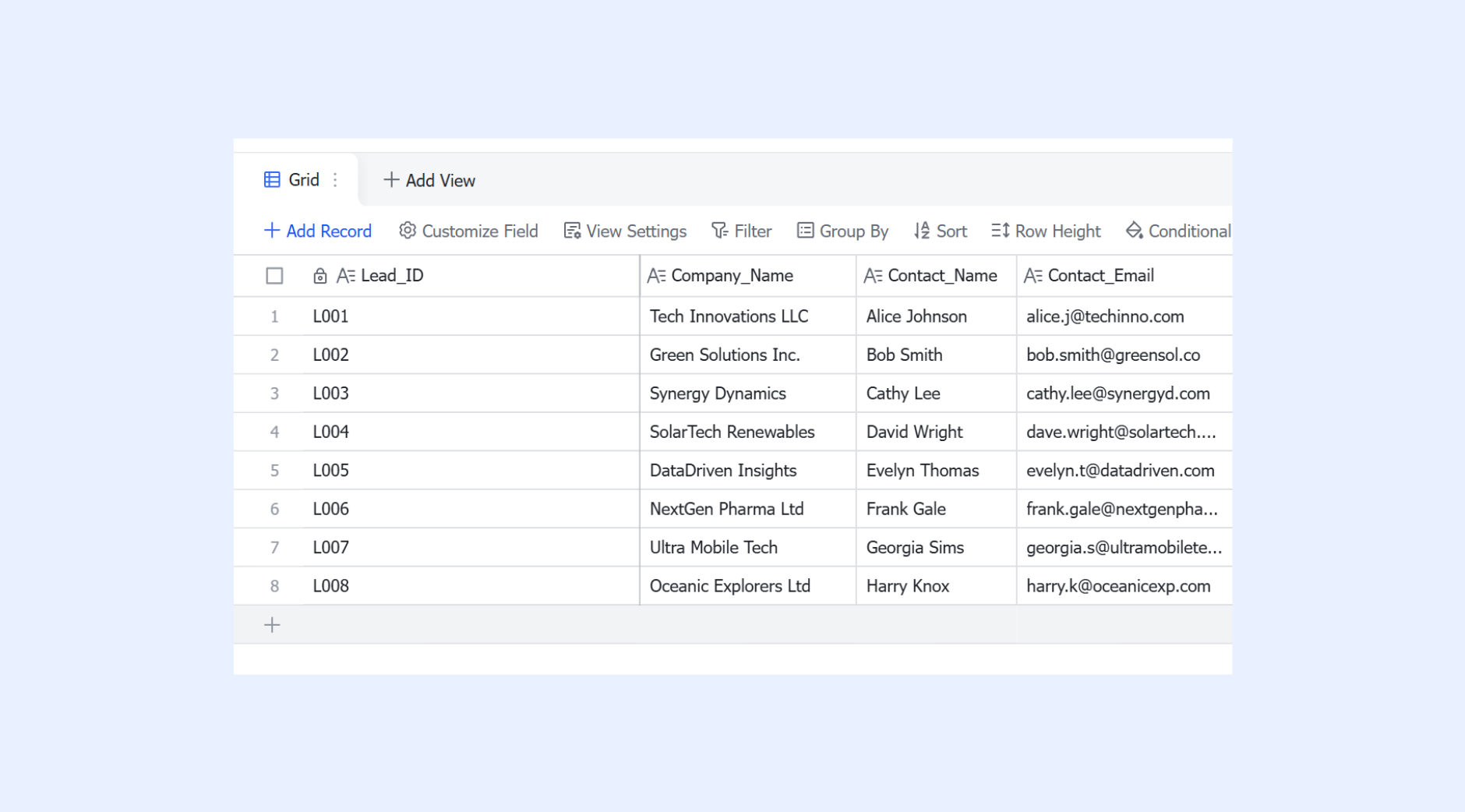Screen dimensions: 1465x812
Task: Click the lock icon on Lead_ID column
Action: pos(319,276)
